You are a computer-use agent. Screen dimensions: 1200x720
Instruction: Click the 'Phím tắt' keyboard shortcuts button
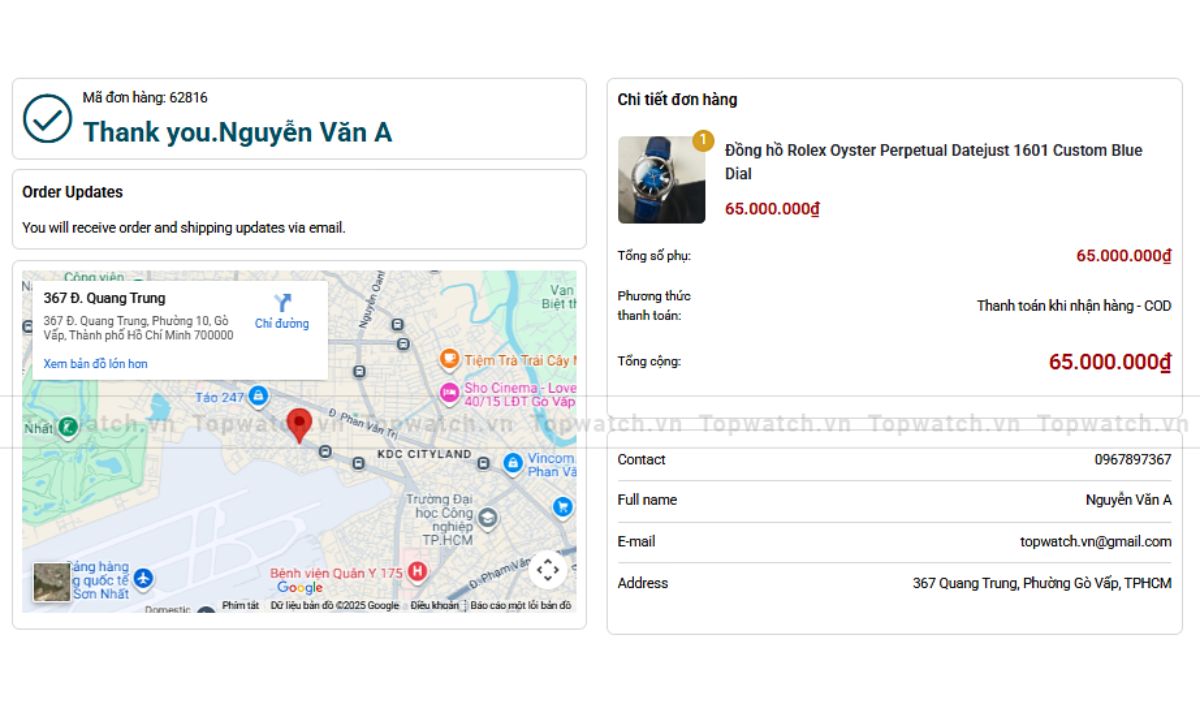coord(240,606)
